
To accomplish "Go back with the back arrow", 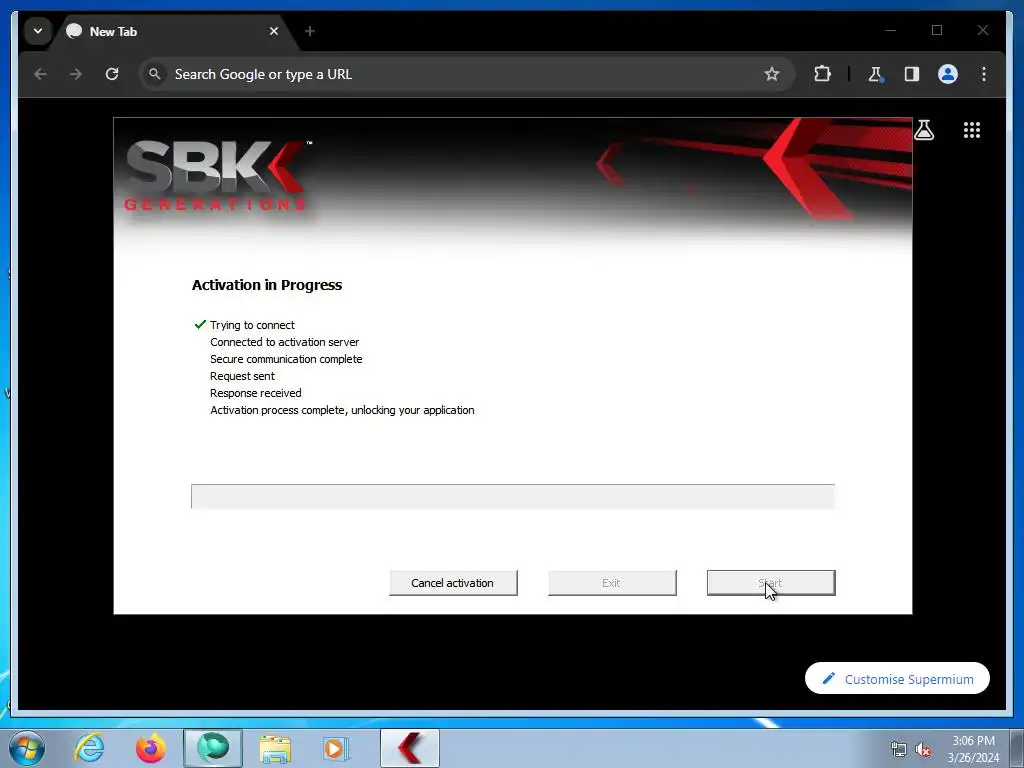I will click(x=40, y=74).
